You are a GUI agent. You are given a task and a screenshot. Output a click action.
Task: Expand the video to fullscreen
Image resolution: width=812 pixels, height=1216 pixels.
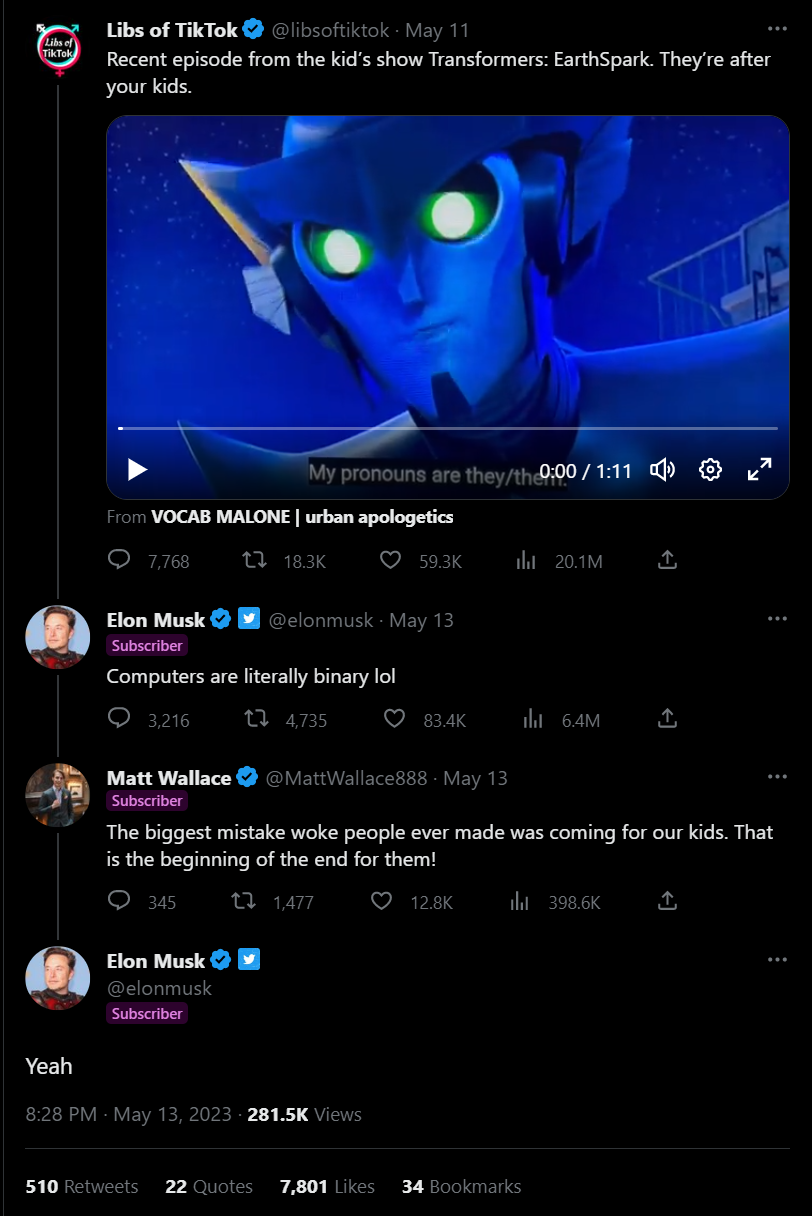click(x=759, y=469)
